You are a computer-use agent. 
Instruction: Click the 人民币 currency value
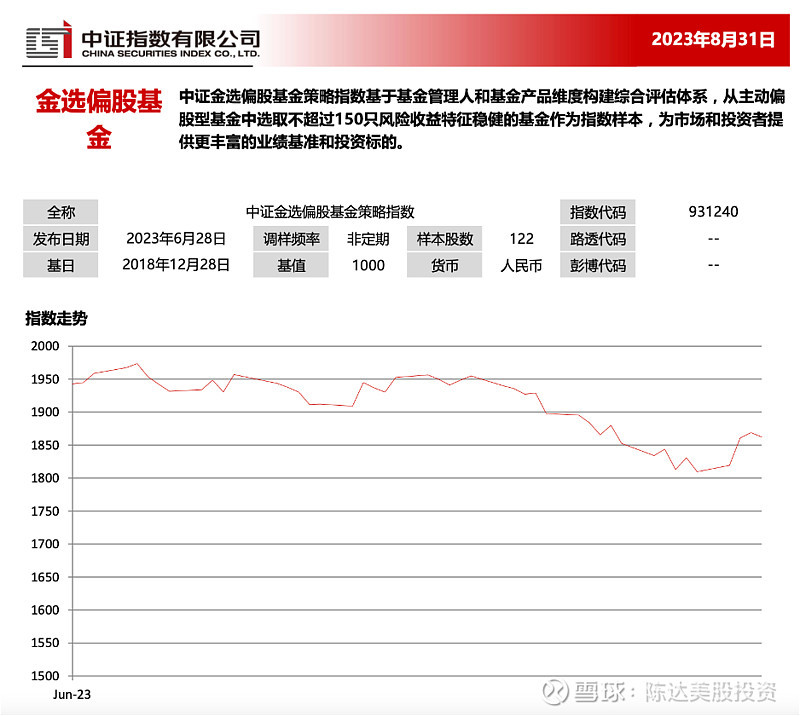(521, 266)
